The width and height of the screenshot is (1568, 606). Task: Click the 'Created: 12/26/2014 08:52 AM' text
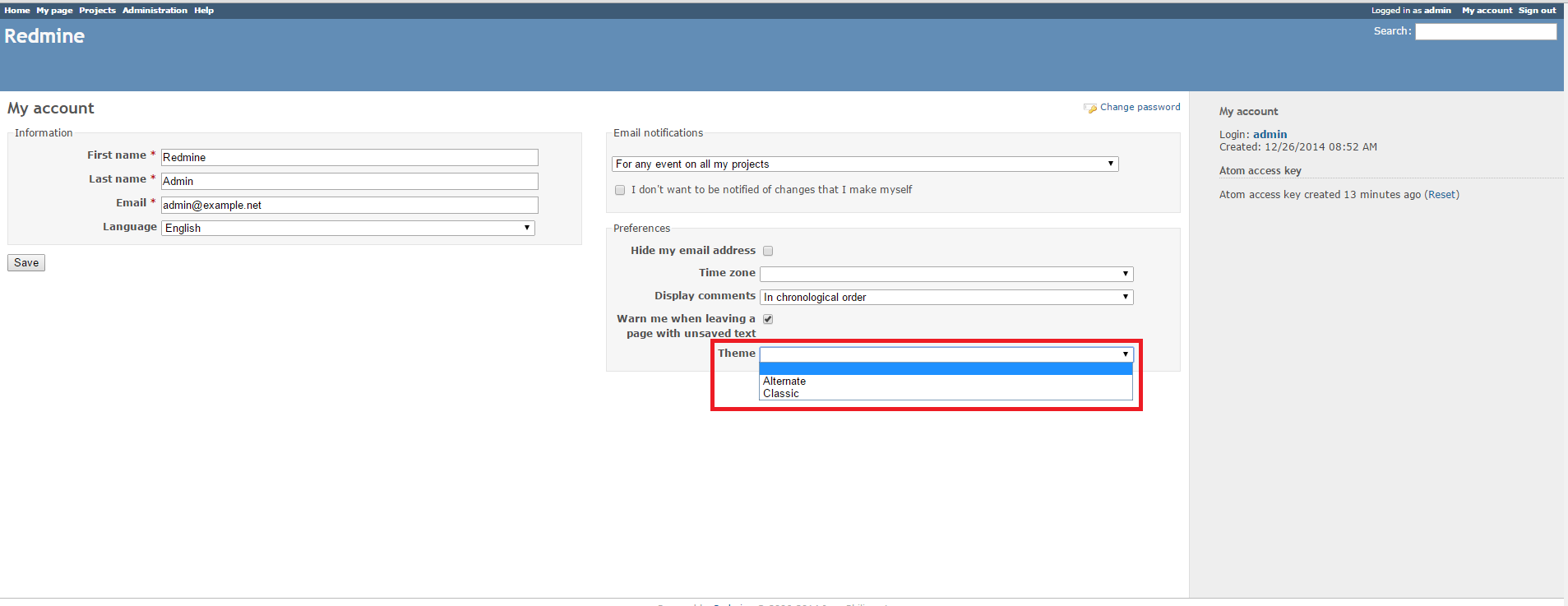[1297, 147]
